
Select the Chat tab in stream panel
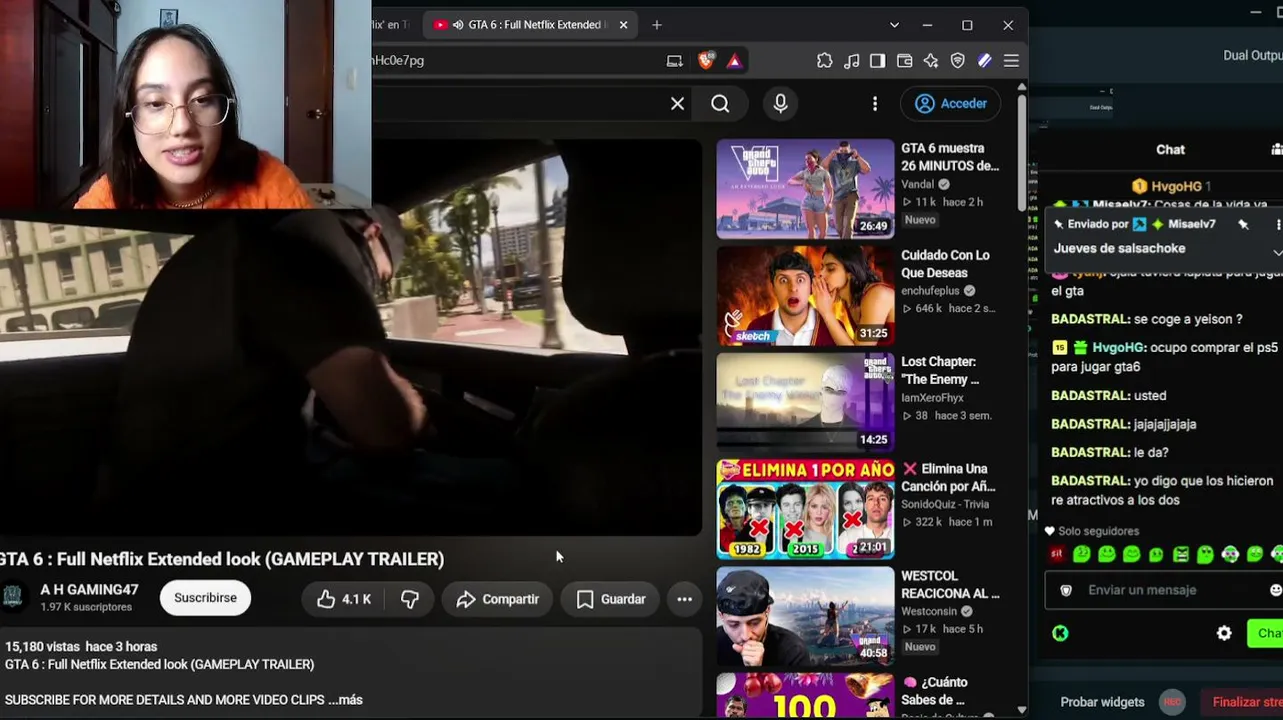coord(1170,150)
